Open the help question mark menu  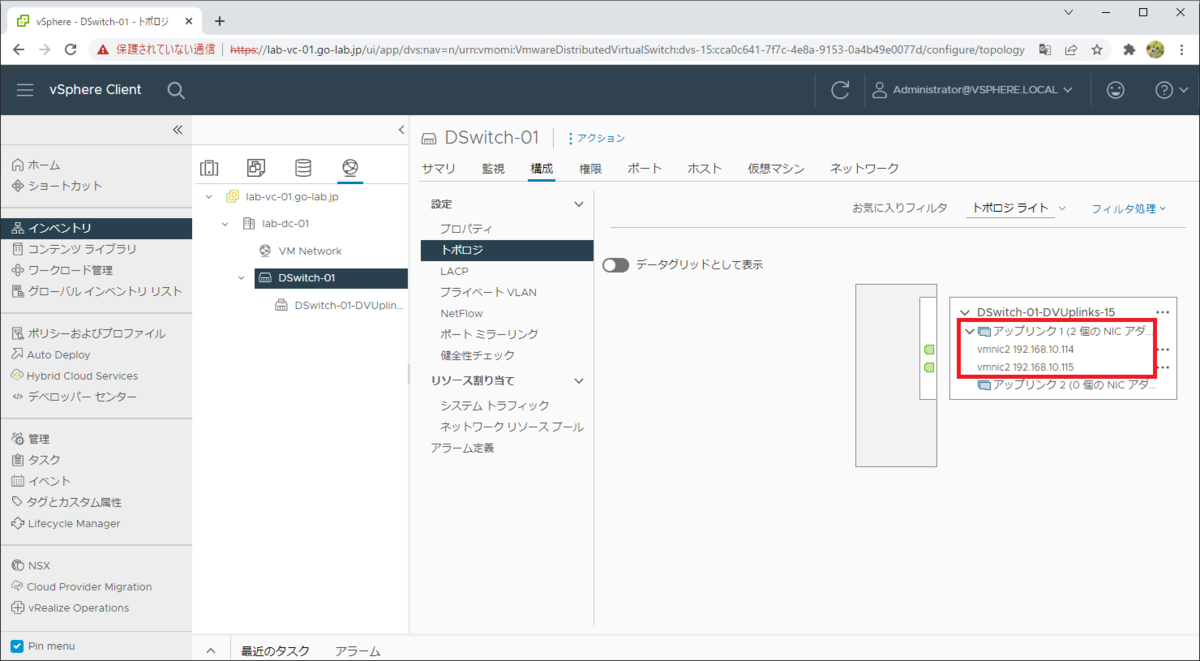(x=1169, y=90)
